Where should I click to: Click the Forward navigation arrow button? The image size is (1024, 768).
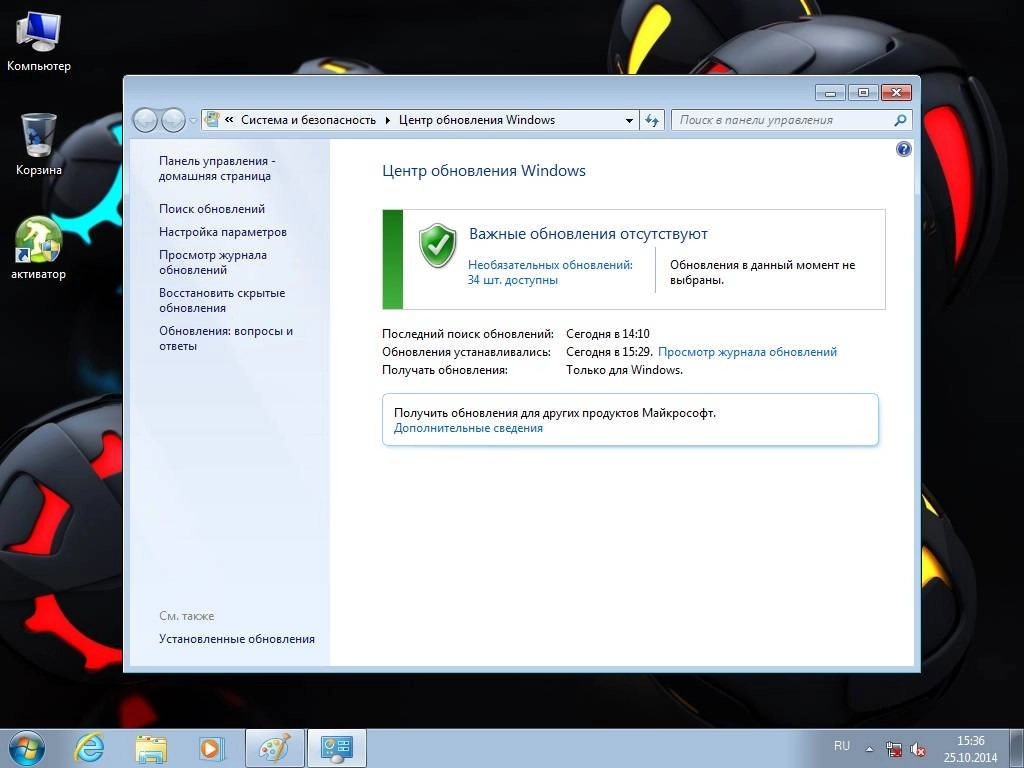point(173,120)
